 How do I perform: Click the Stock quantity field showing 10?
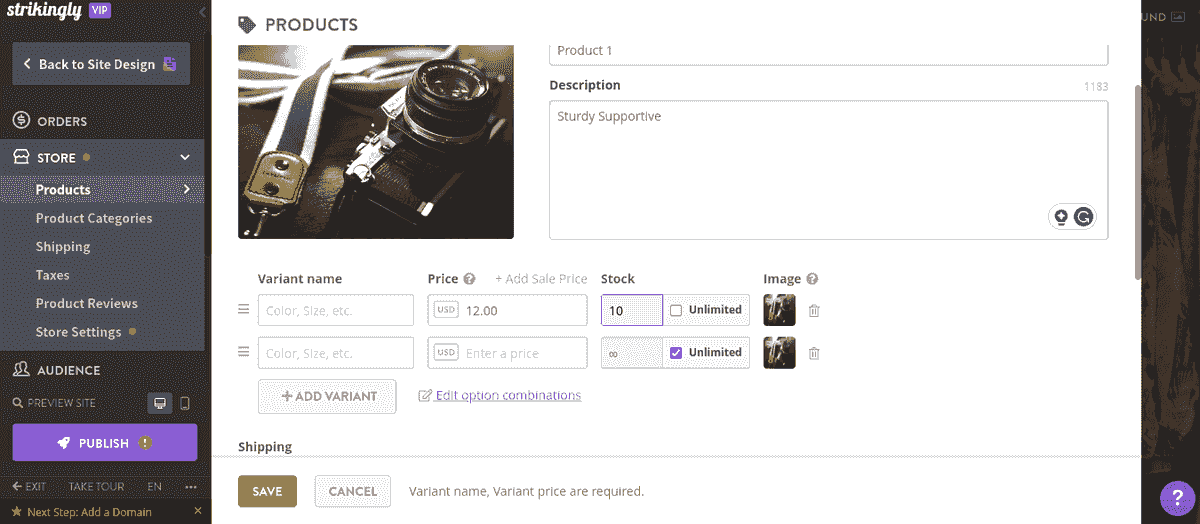632,310
